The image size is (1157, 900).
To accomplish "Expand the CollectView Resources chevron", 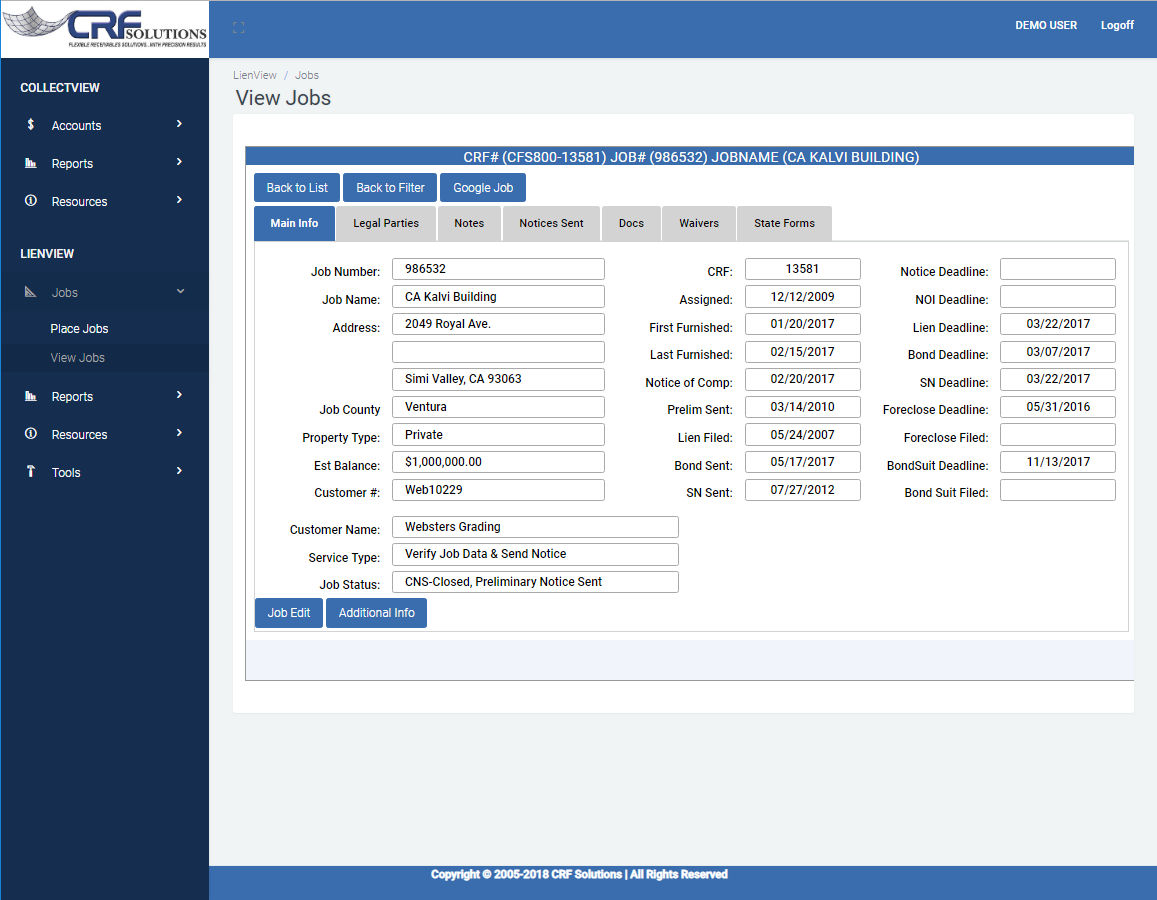I will [x=179, y=200].
